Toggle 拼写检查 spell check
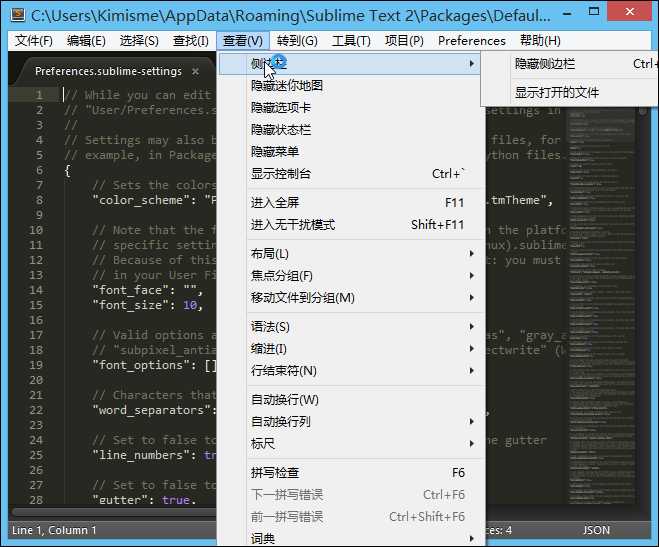Image resolution: width=659 pixels, height=547 pixels. [352, 473]
